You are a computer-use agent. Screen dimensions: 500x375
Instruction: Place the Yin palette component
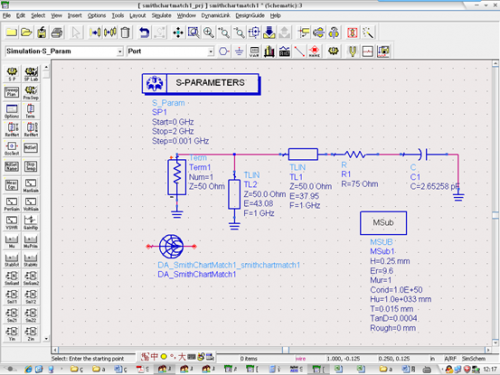[12, 334]
